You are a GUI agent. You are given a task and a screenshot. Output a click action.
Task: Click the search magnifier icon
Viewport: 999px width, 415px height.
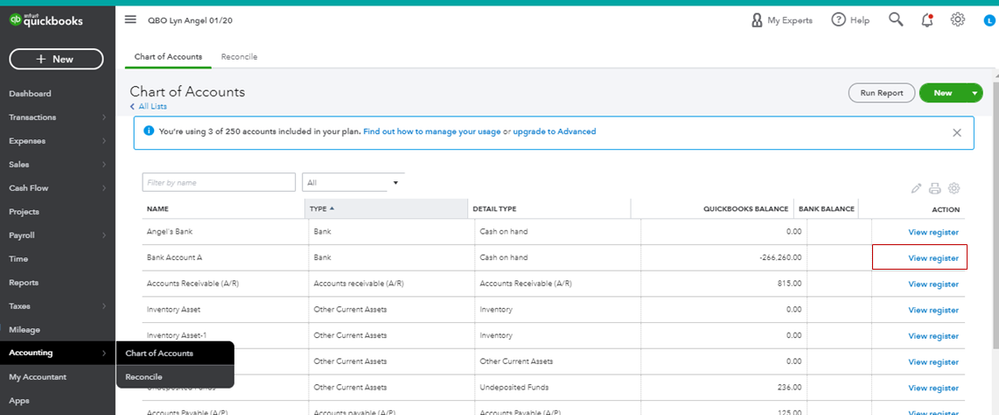(896, 20)
